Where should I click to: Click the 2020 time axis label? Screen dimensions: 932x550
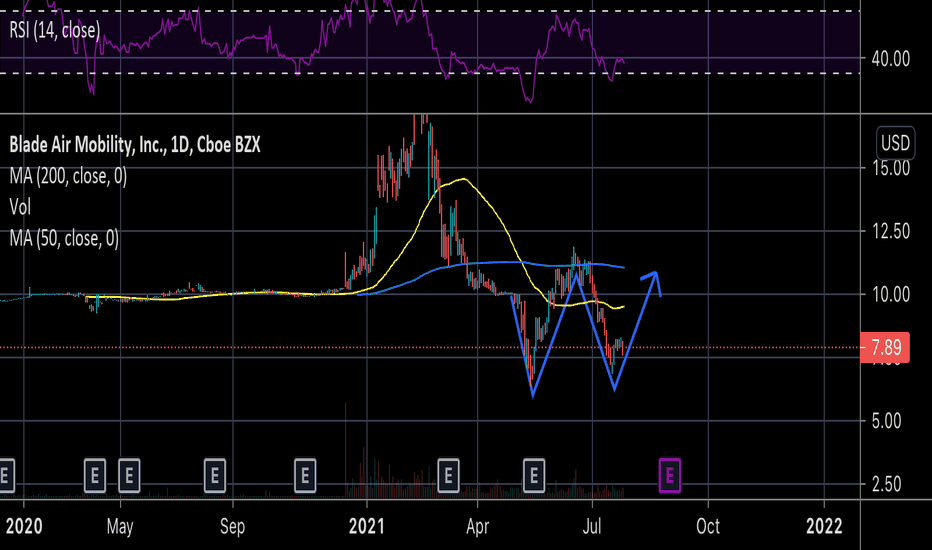(24, 526)
